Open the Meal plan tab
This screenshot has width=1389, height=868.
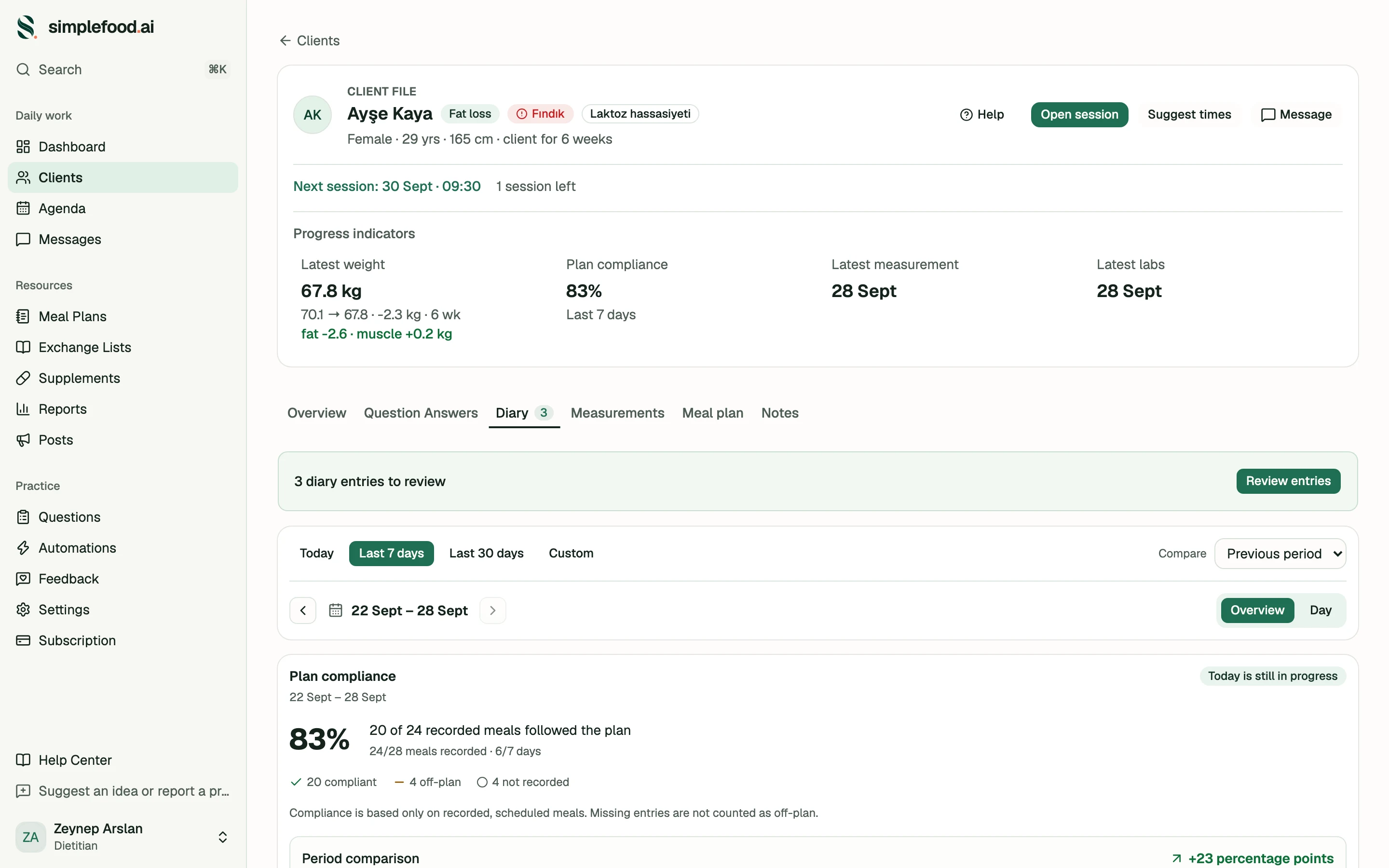[x=713, y=413]
